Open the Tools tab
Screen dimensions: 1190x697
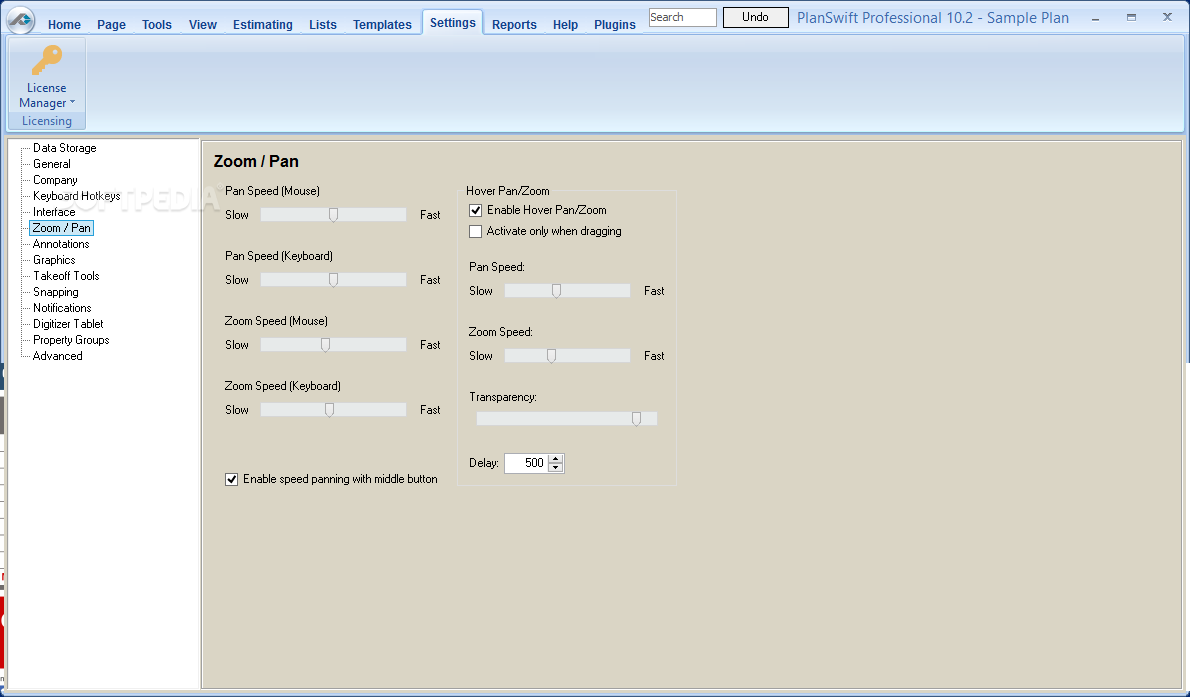[157, 24]
